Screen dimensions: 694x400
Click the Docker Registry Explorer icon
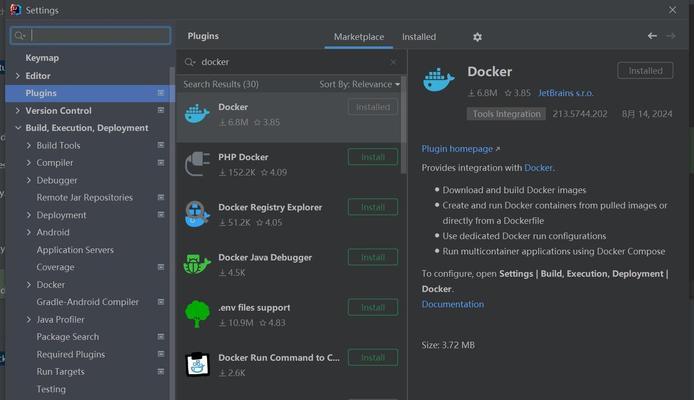point(197,214)
